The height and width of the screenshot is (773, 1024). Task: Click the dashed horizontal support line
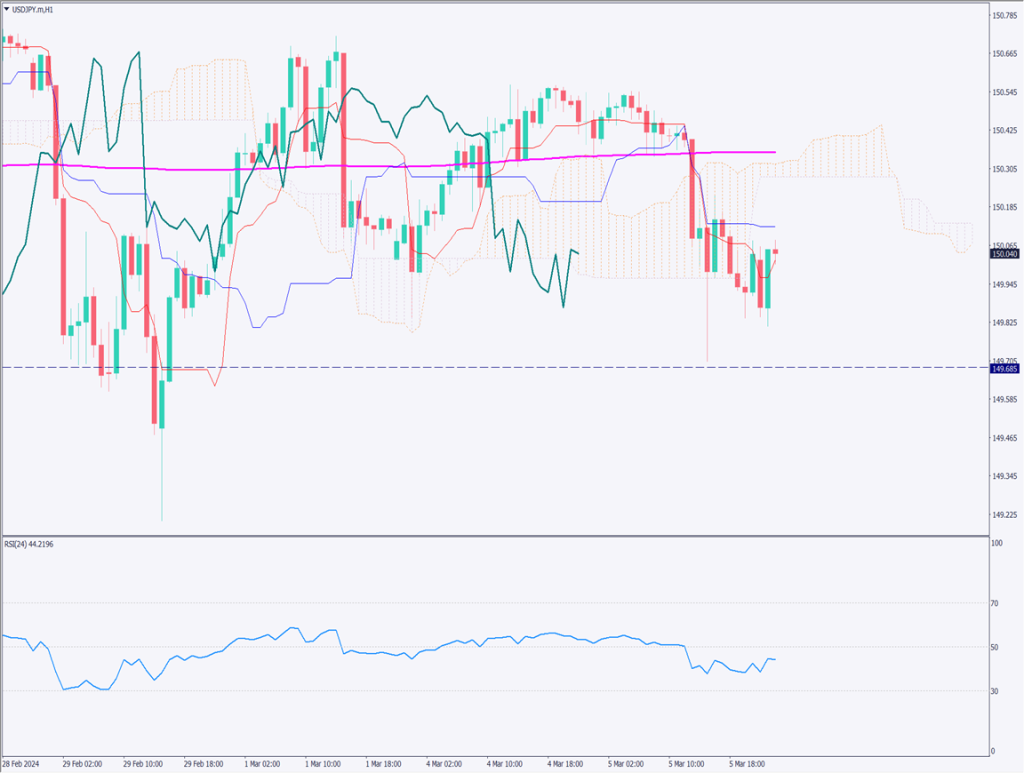(500, 368)
